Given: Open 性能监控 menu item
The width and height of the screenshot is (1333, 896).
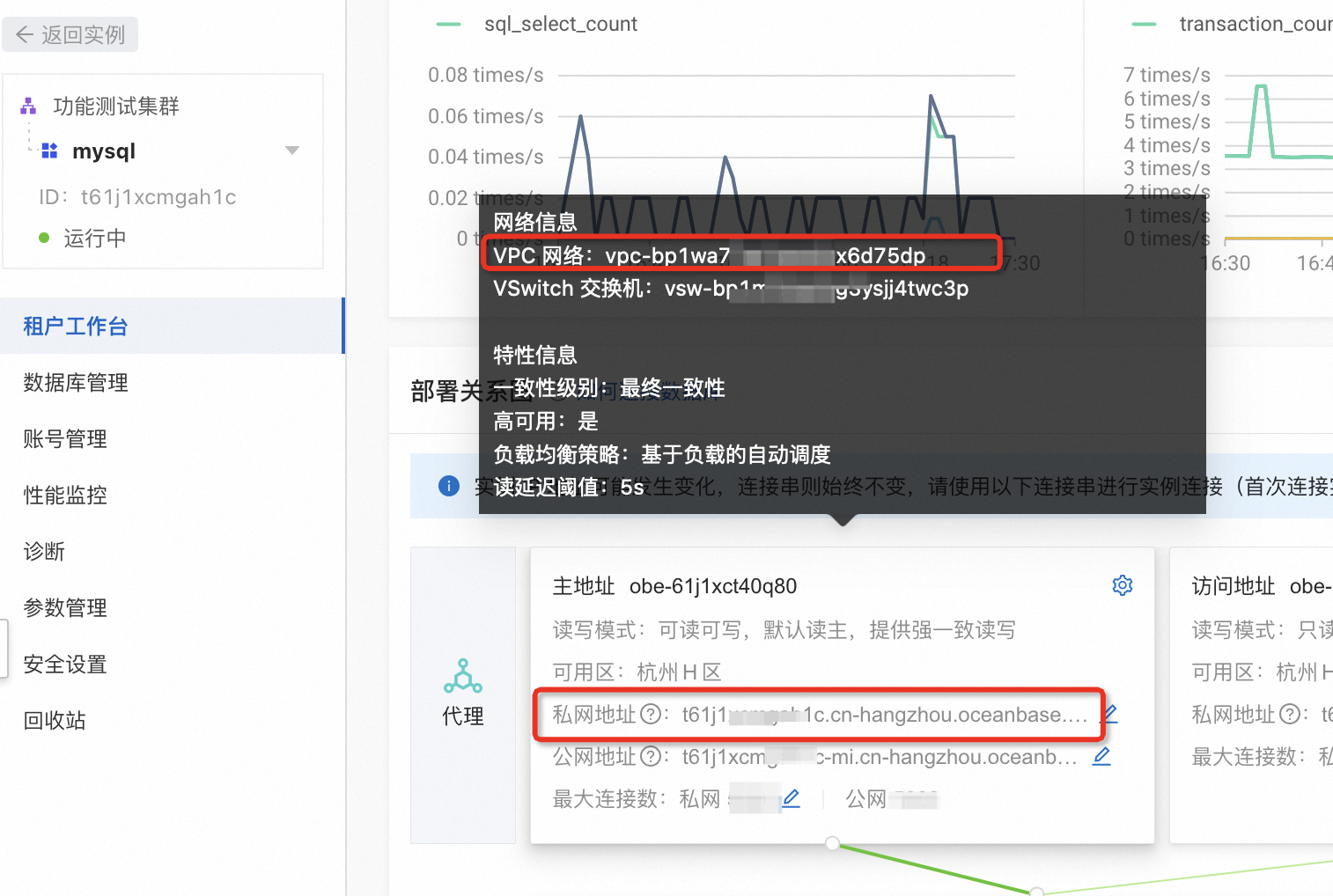Looking at the screenshot, I should pyautogui.click(x=172, y=495).
